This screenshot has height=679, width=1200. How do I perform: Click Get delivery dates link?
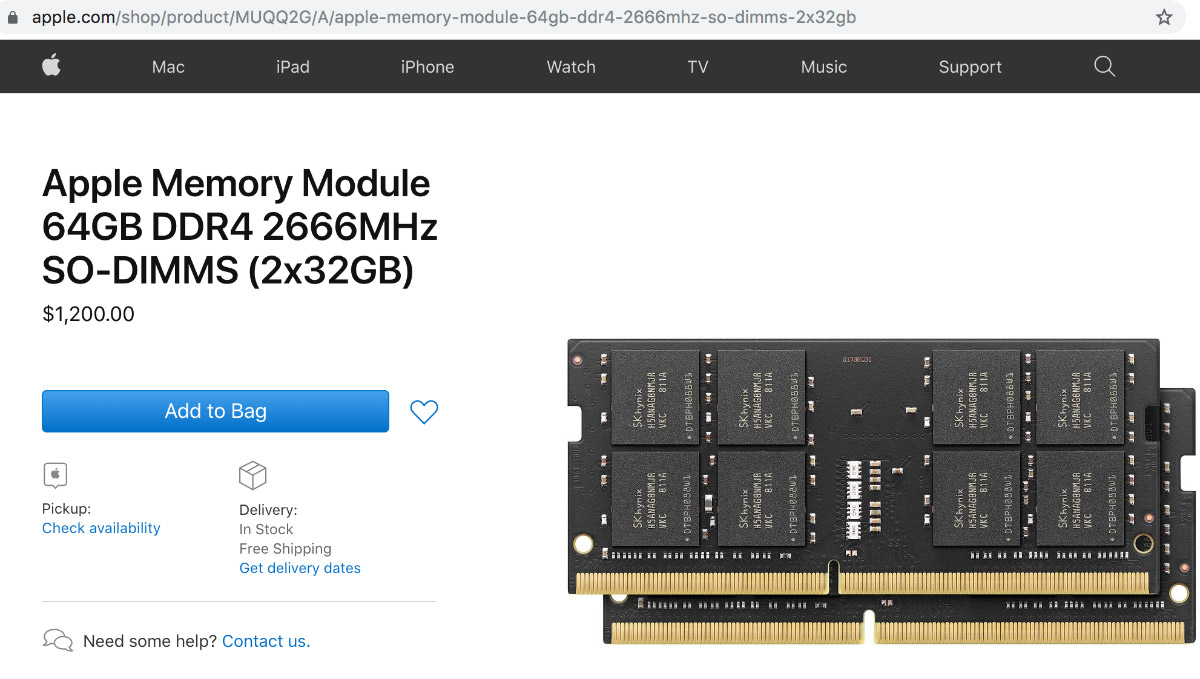click(x=300, y=568)
